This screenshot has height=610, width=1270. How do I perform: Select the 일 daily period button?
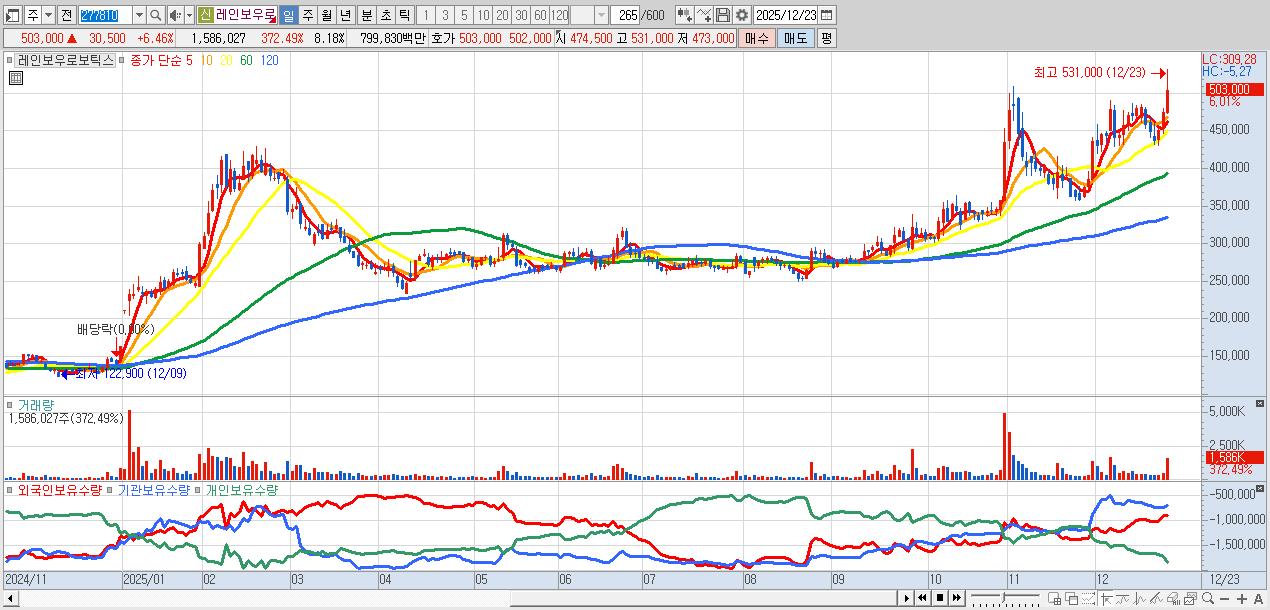pyautogui.click(x=288, y=15)
